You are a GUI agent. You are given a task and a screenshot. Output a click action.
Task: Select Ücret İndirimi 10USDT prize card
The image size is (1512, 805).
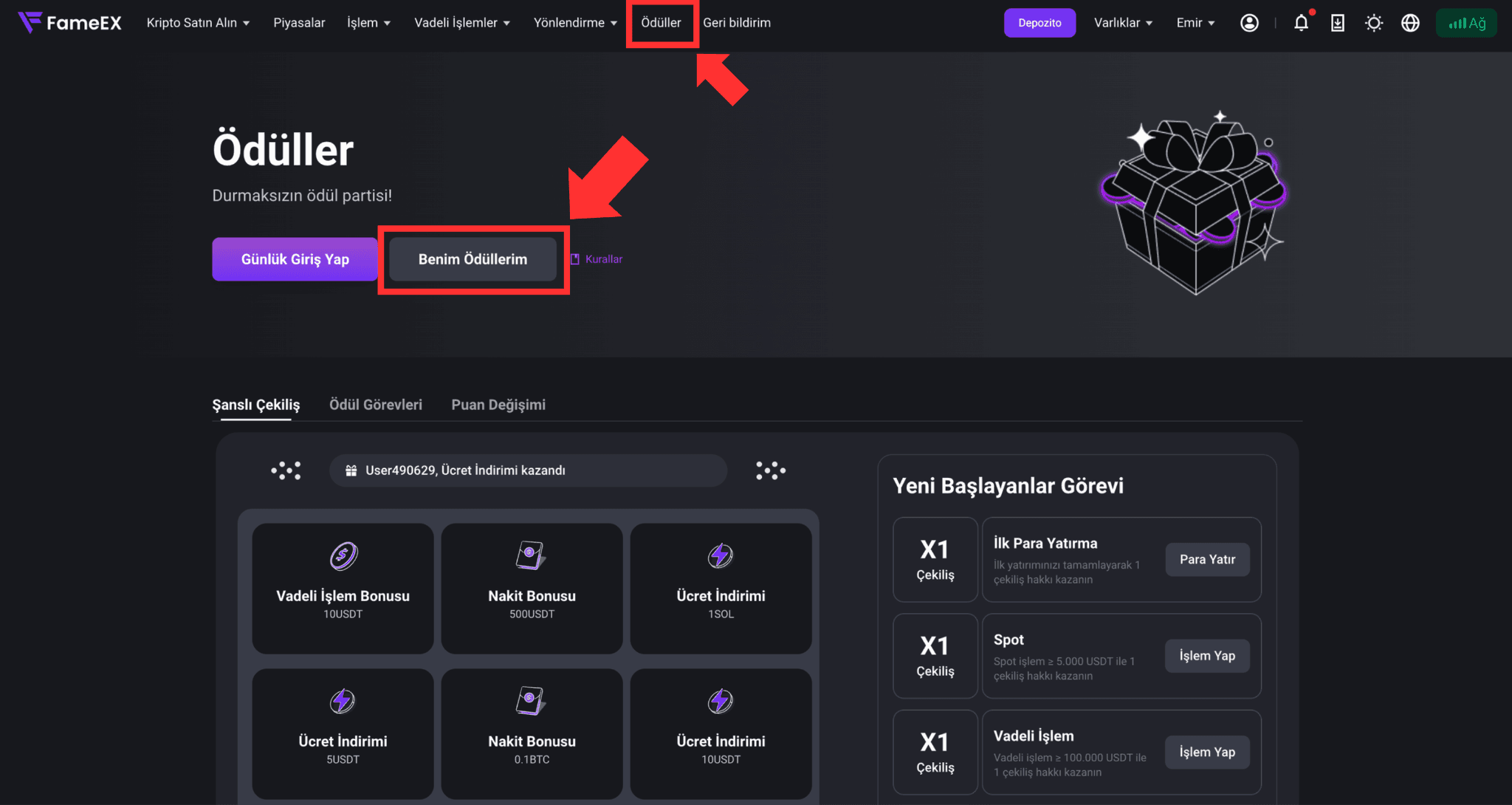pyautogui.click(x=721, y=734)
